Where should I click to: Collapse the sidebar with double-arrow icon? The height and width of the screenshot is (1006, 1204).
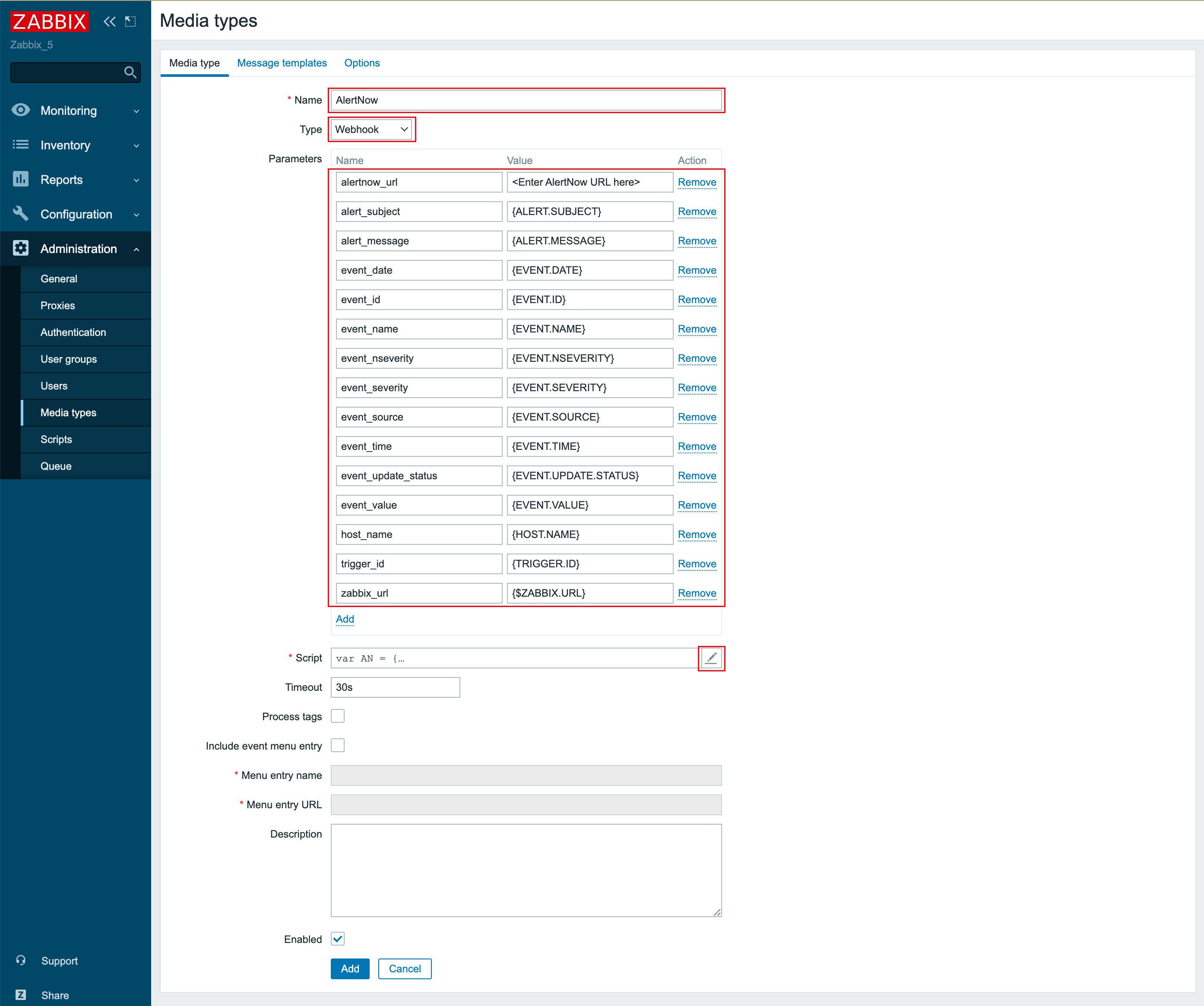coord(109,22)
